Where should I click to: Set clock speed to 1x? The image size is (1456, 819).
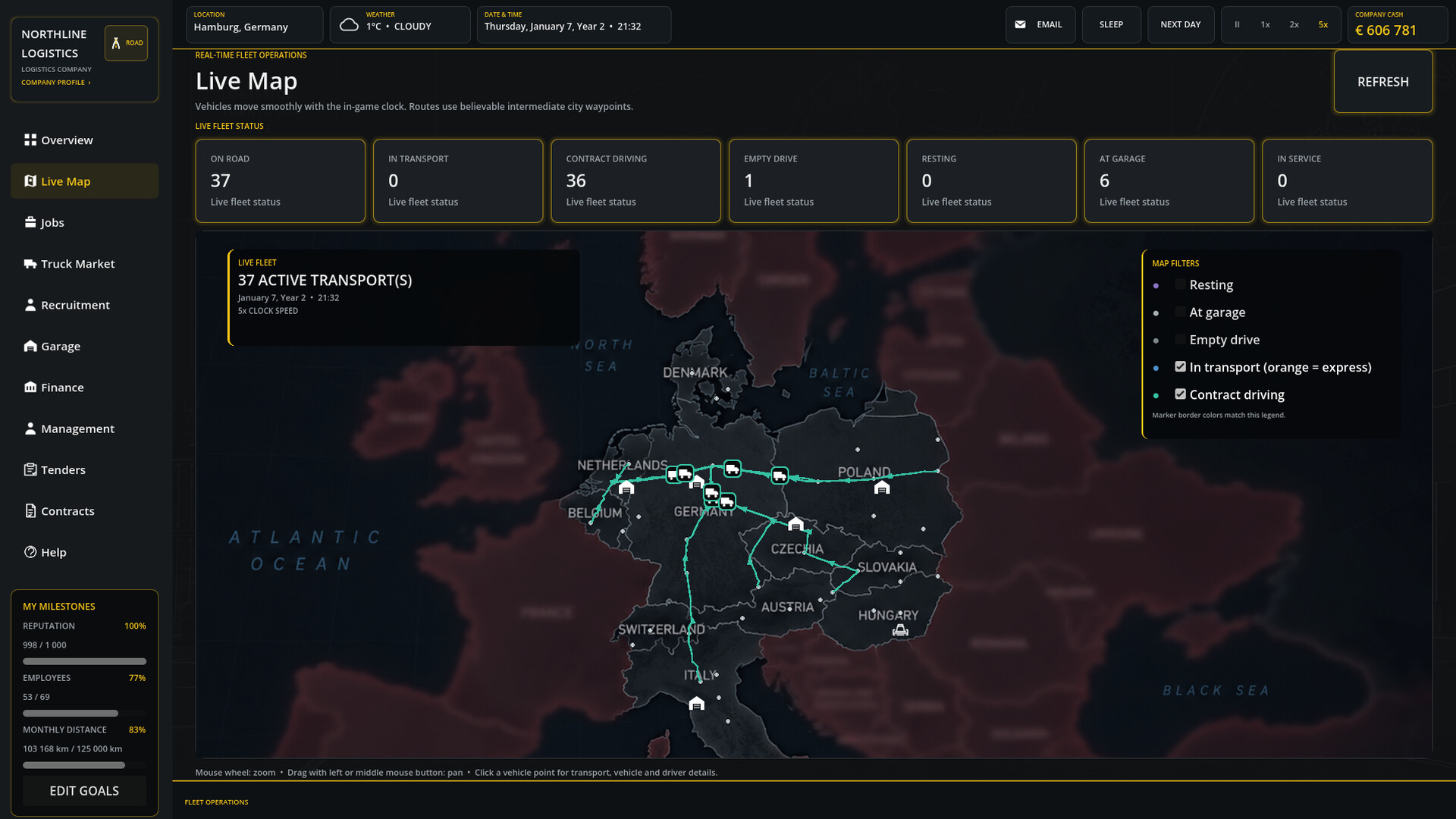(x=1265, y=24)
